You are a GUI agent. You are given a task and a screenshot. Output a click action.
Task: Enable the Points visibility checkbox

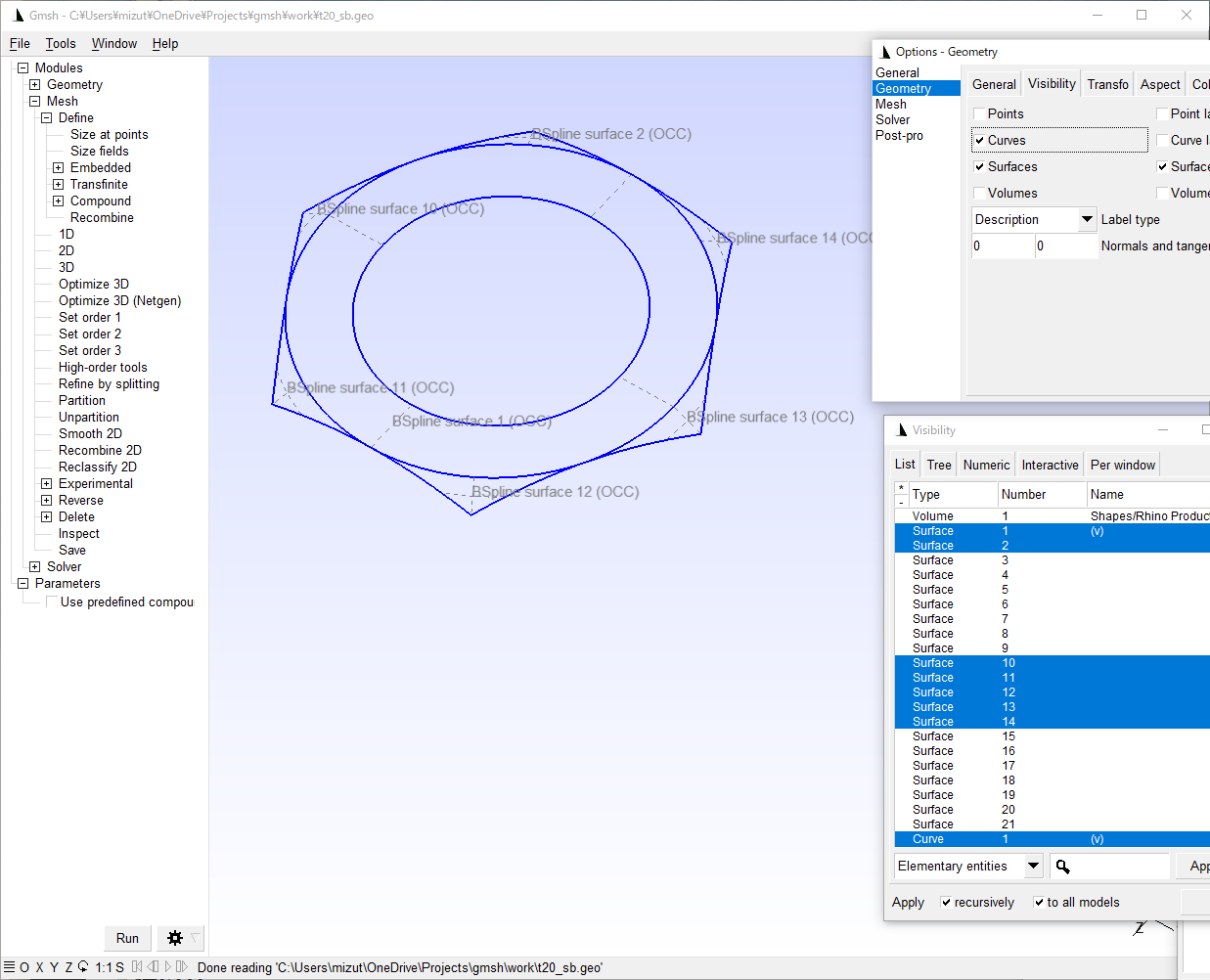point(977,113)
